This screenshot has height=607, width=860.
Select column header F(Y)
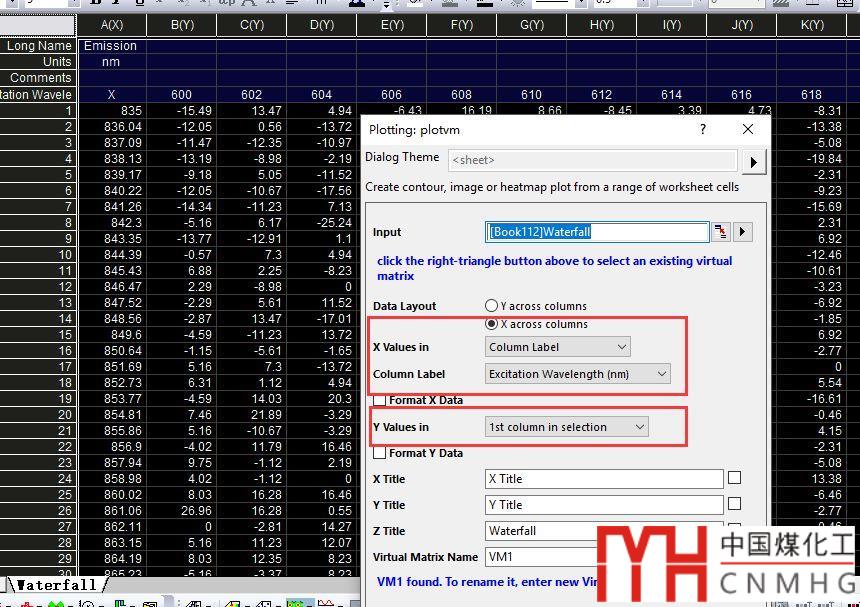coord(462,25)
